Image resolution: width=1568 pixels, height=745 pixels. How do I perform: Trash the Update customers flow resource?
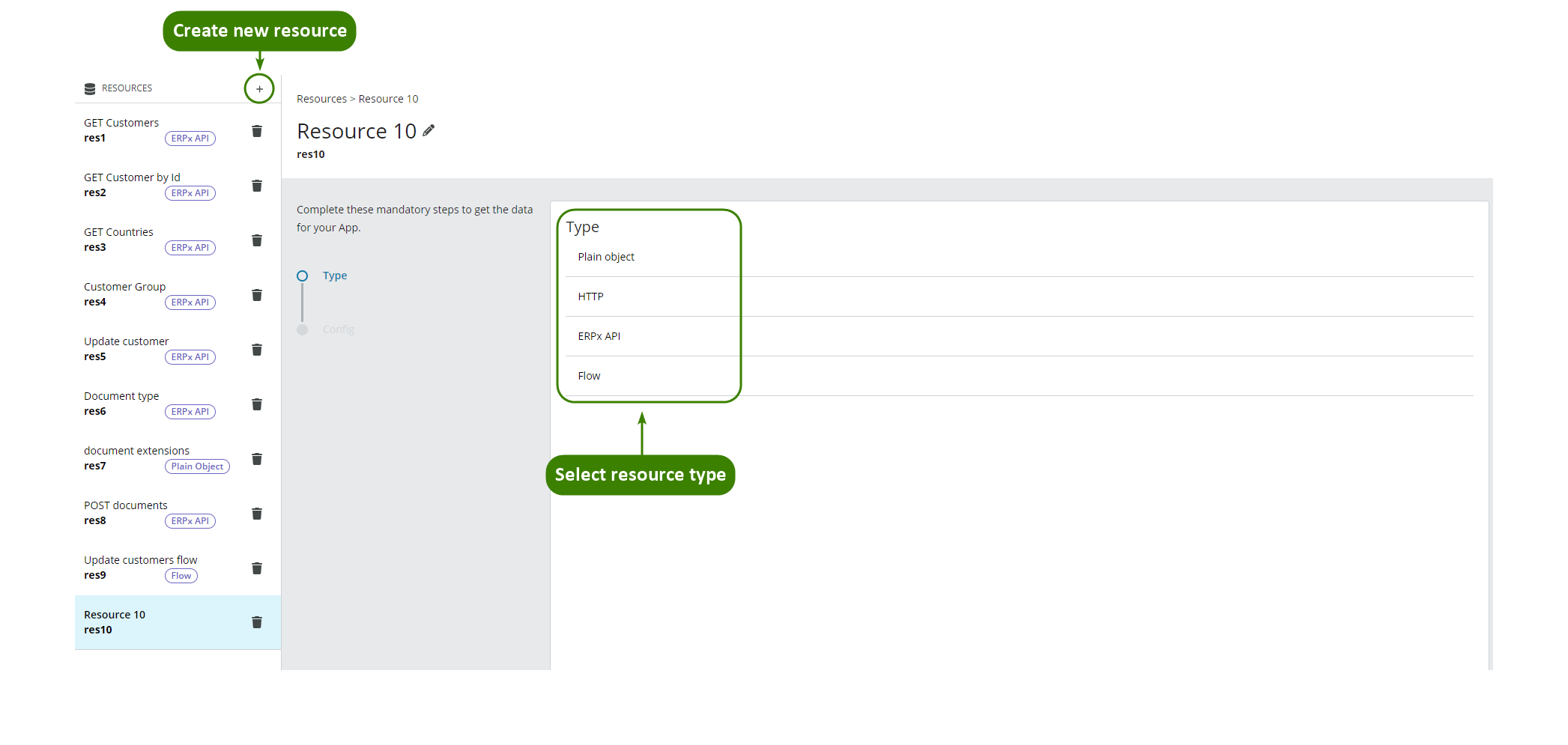point(257,568)
